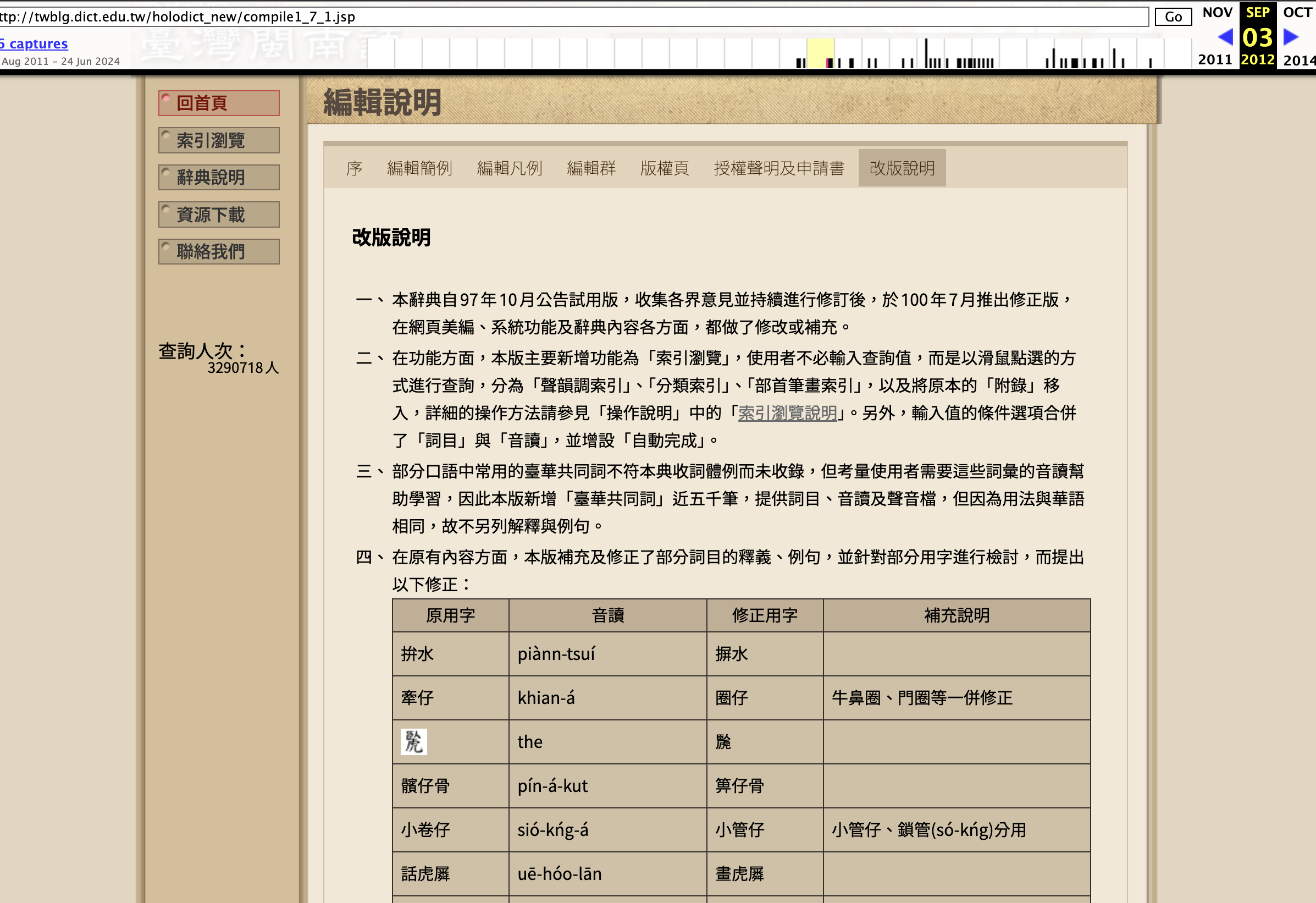Viewport: 1316px width, 903px height.
Task: Switch to the 序 tab
Action: pos(355,168)
